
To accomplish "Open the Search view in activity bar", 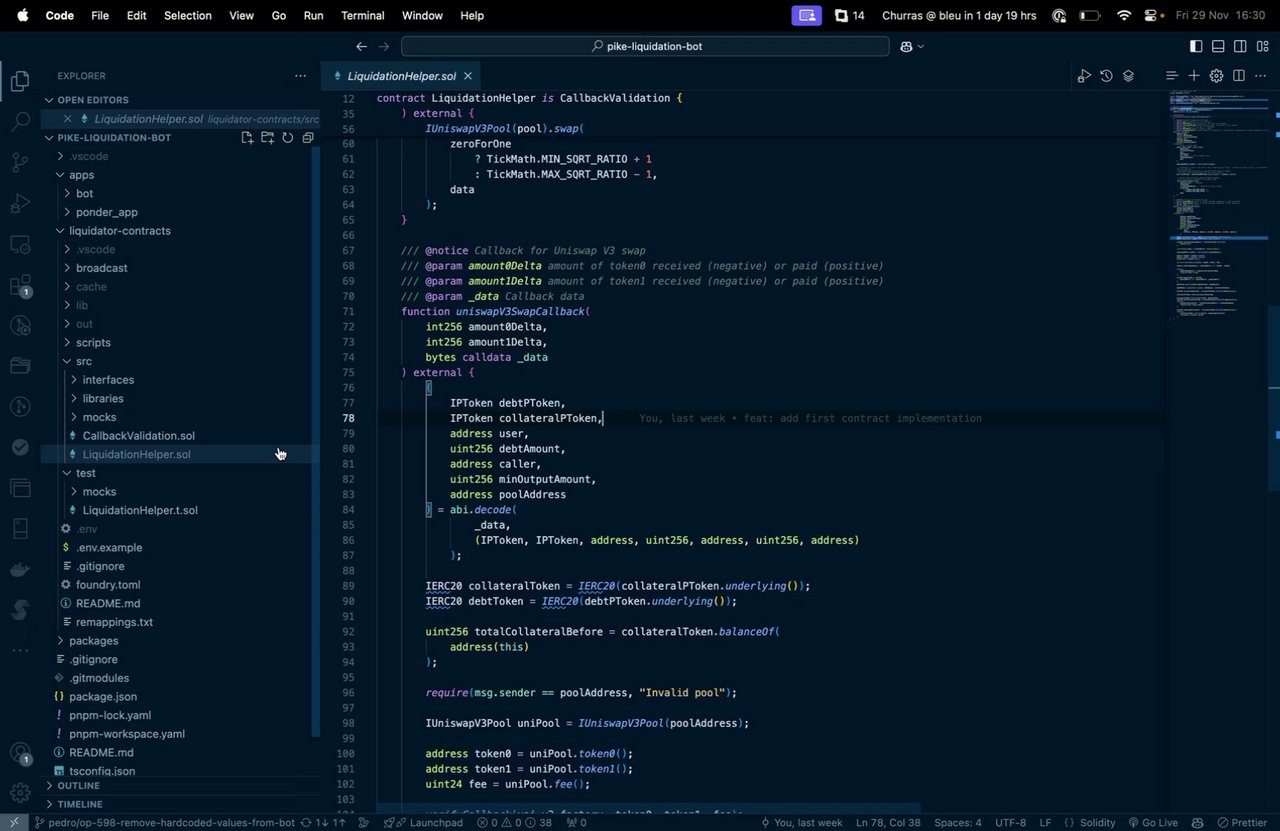I will coord(20,122).
